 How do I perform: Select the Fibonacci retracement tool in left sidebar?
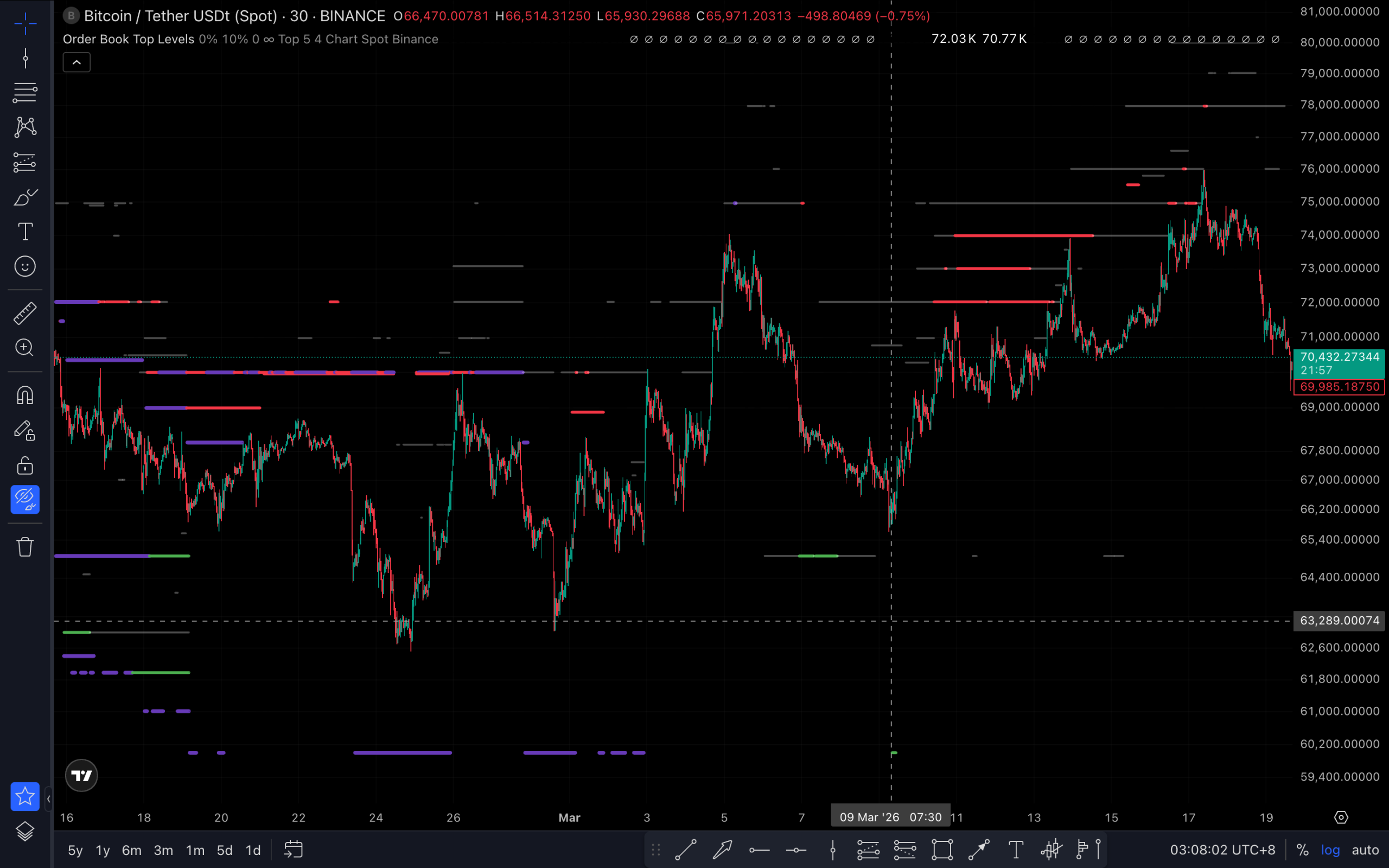point(24,92)
